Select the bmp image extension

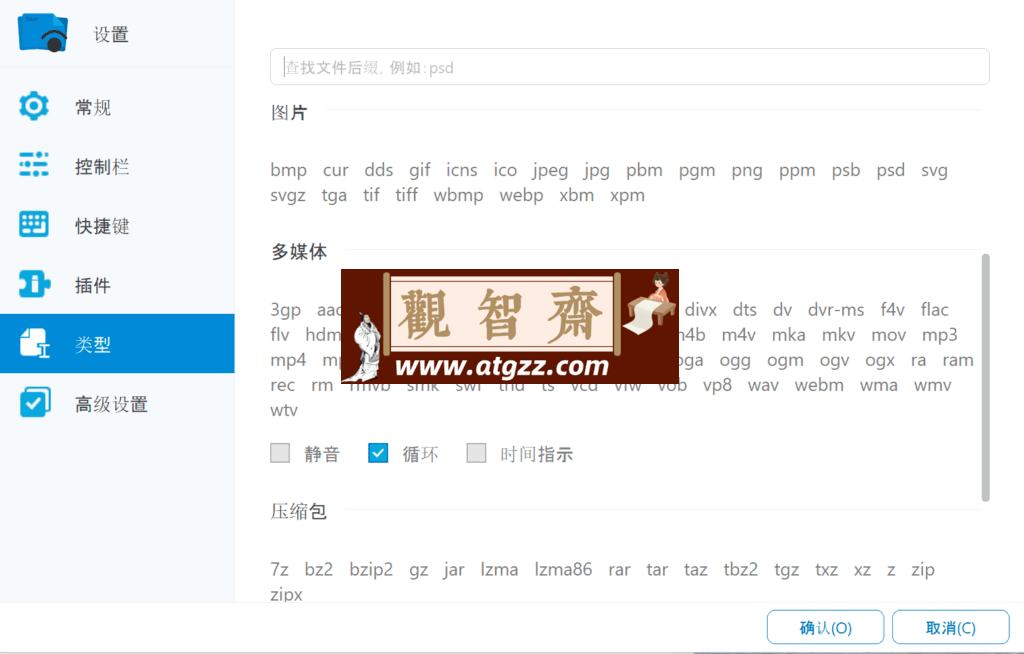pyautogui.click(x=289, y=170)
